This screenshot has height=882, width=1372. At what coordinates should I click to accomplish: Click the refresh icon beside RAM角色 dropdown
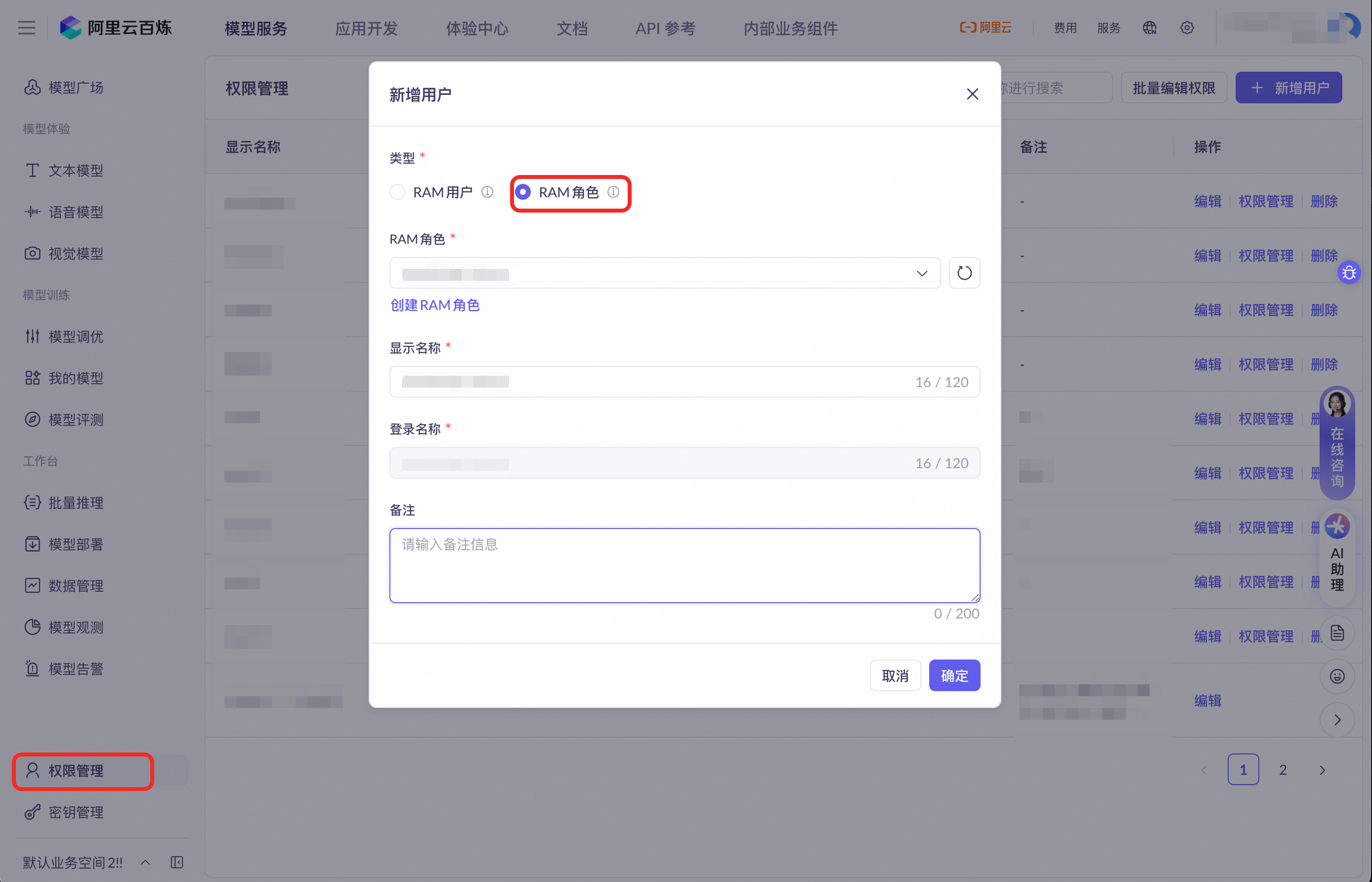[964, 272]
